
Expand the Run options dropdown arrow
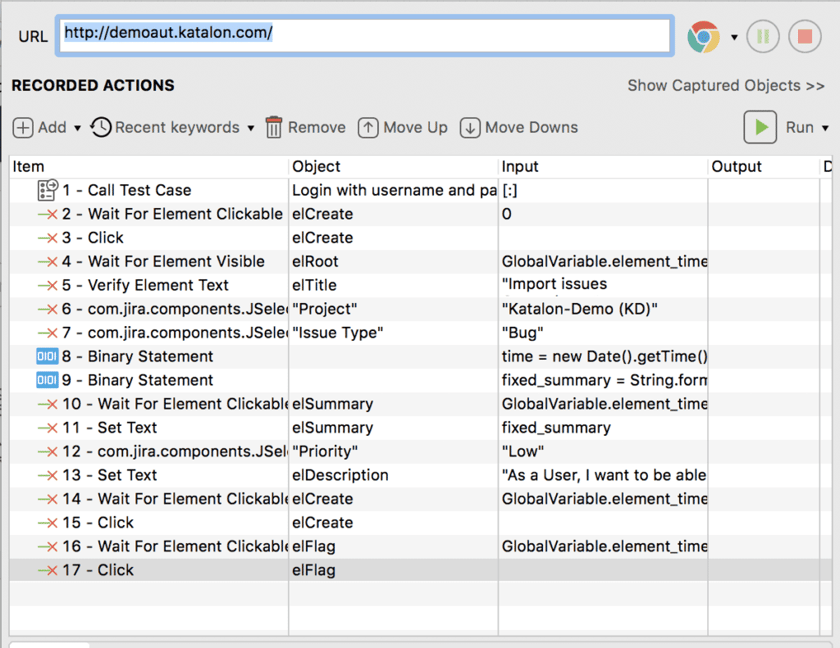825,128
